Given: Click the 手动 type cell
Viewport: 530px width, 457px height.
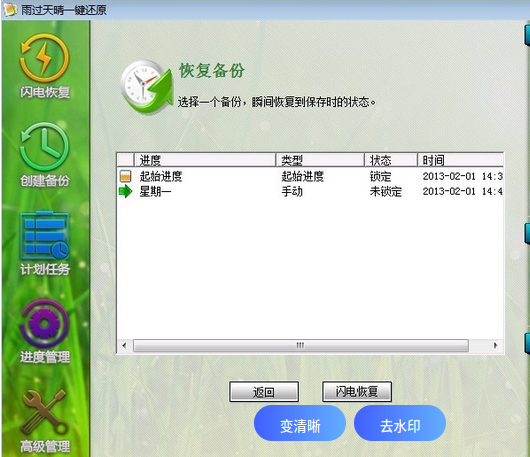Looking at the screenshot, I should pos(292,192).
